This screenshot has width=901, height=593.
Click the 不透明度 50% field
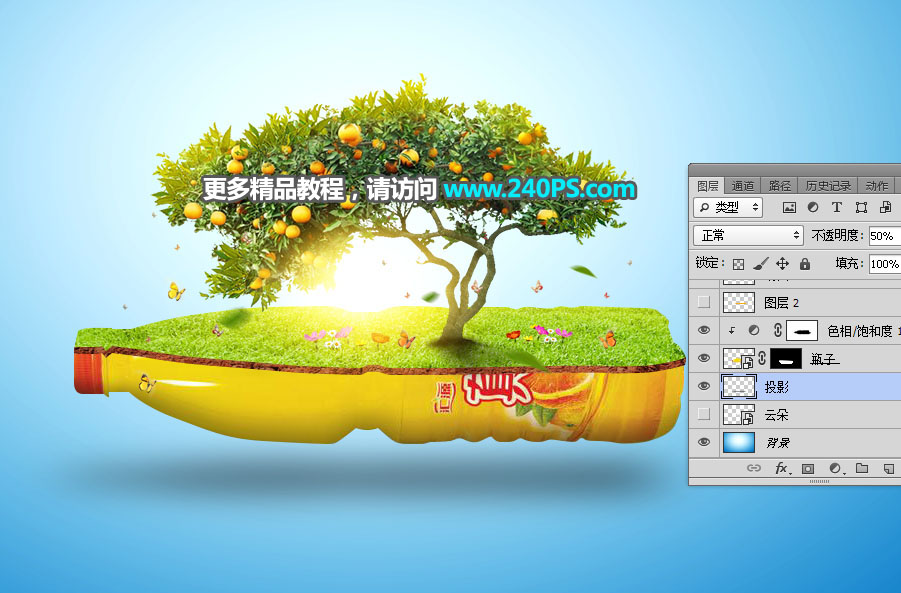(x=884, y=236)
